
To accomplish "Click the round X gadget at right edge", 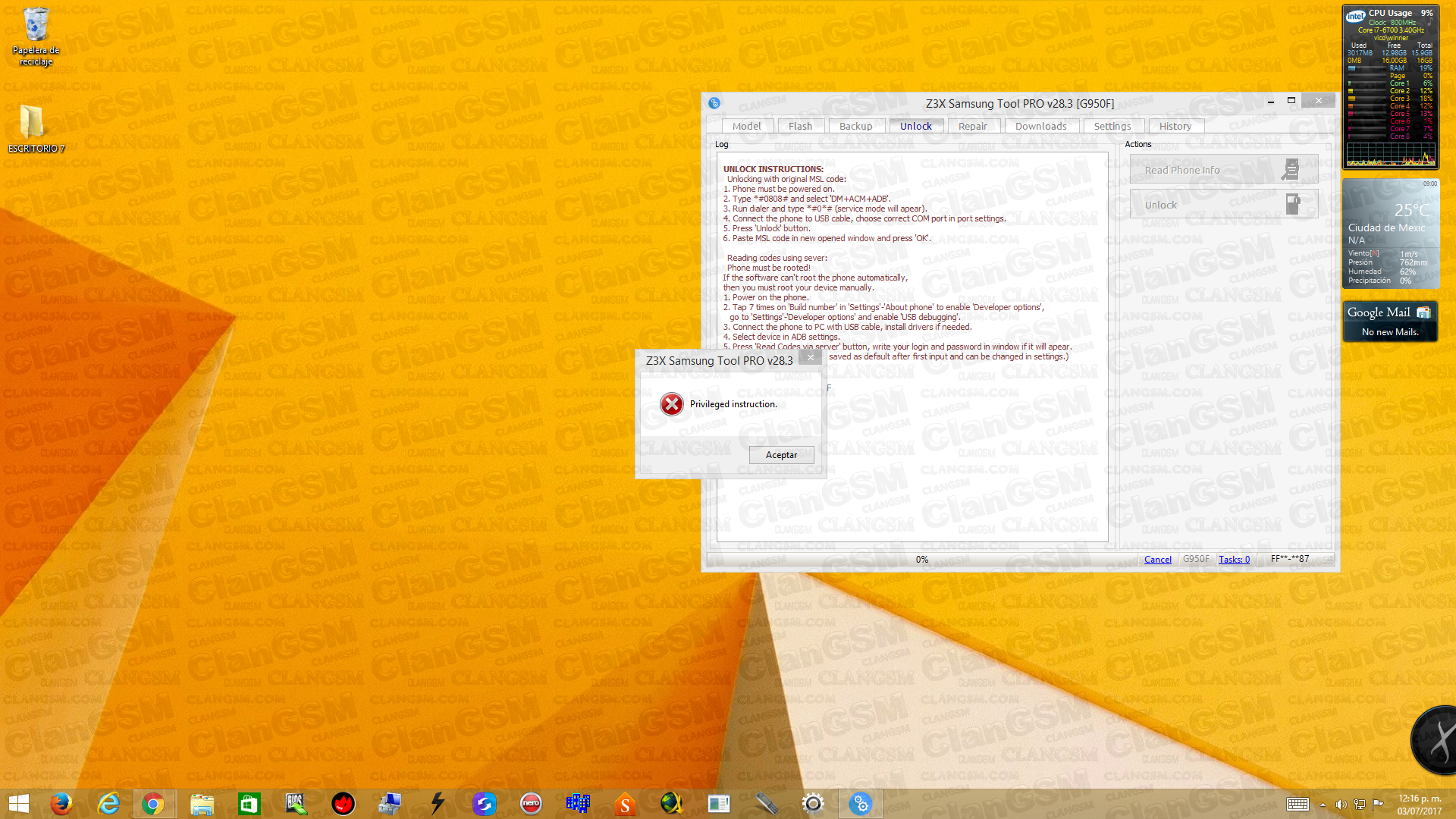I will click(x=1435, y=740).
